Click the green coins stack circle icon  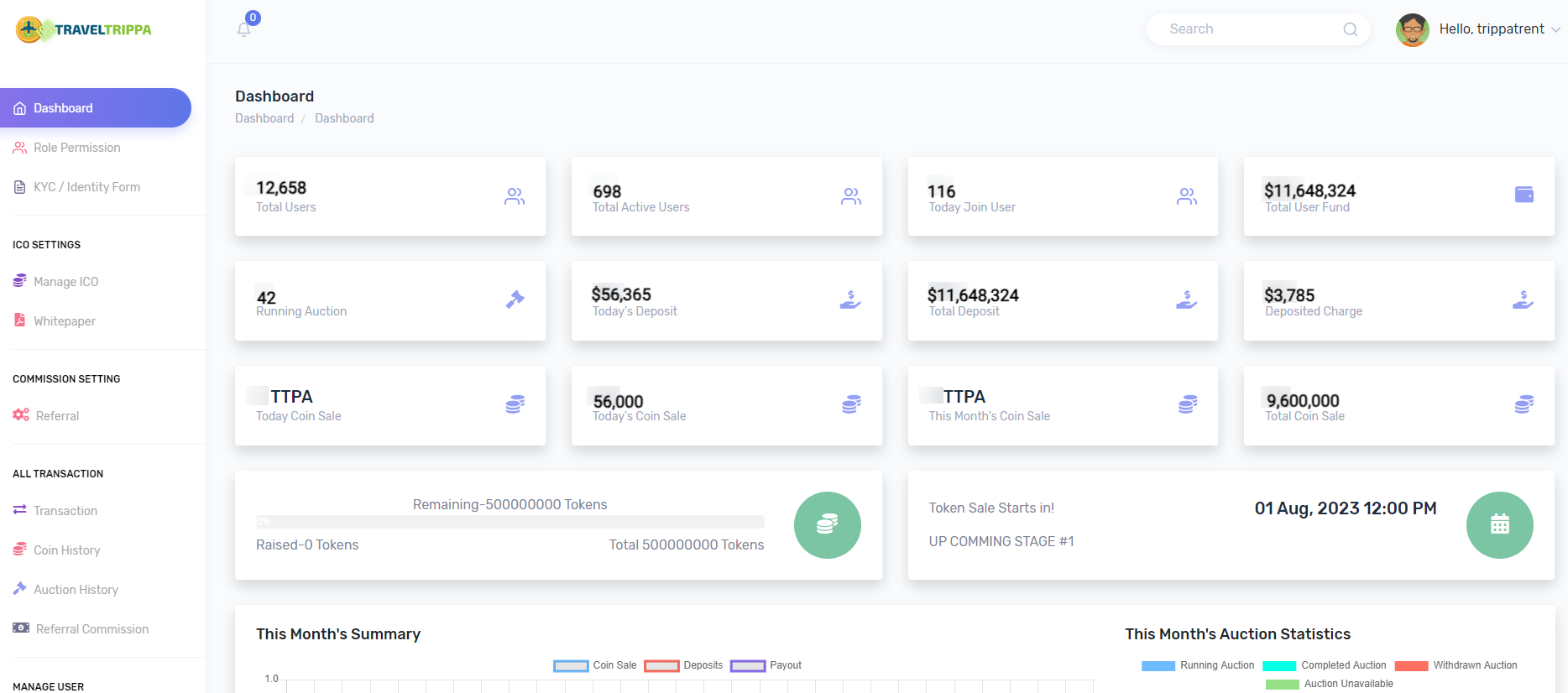(827, 525)
